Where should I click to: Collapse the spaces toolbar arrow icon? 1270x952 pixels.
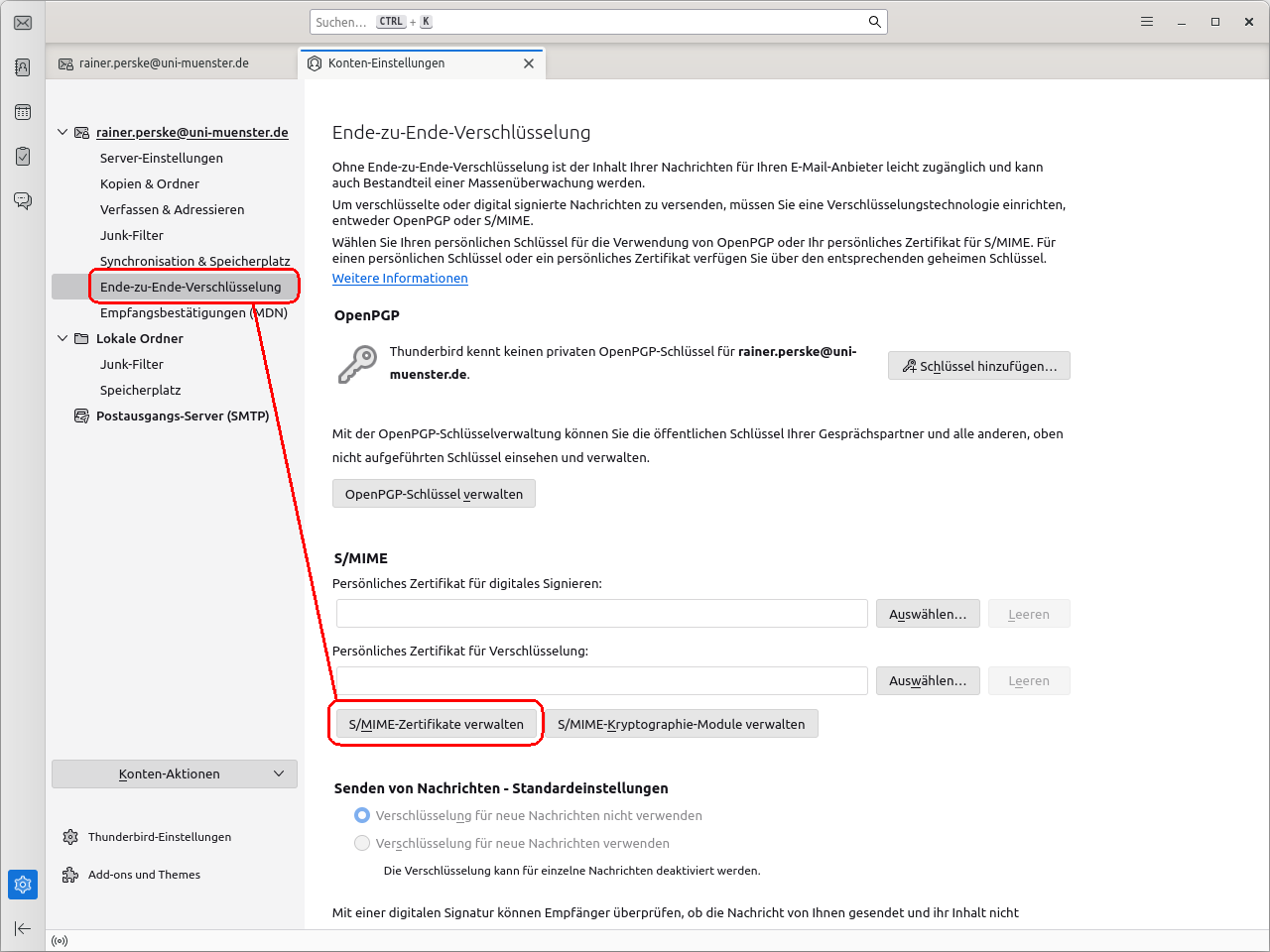click(23, 928)
